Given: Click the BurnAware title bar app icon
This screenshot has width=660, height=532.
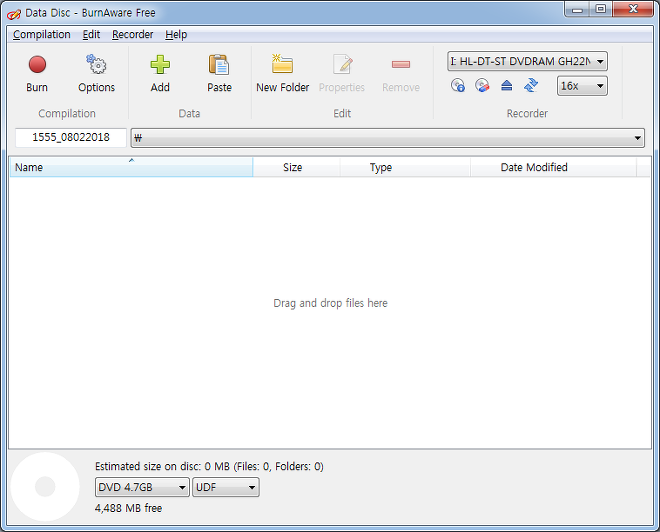Looking at the screenshot, I should 14,14.
